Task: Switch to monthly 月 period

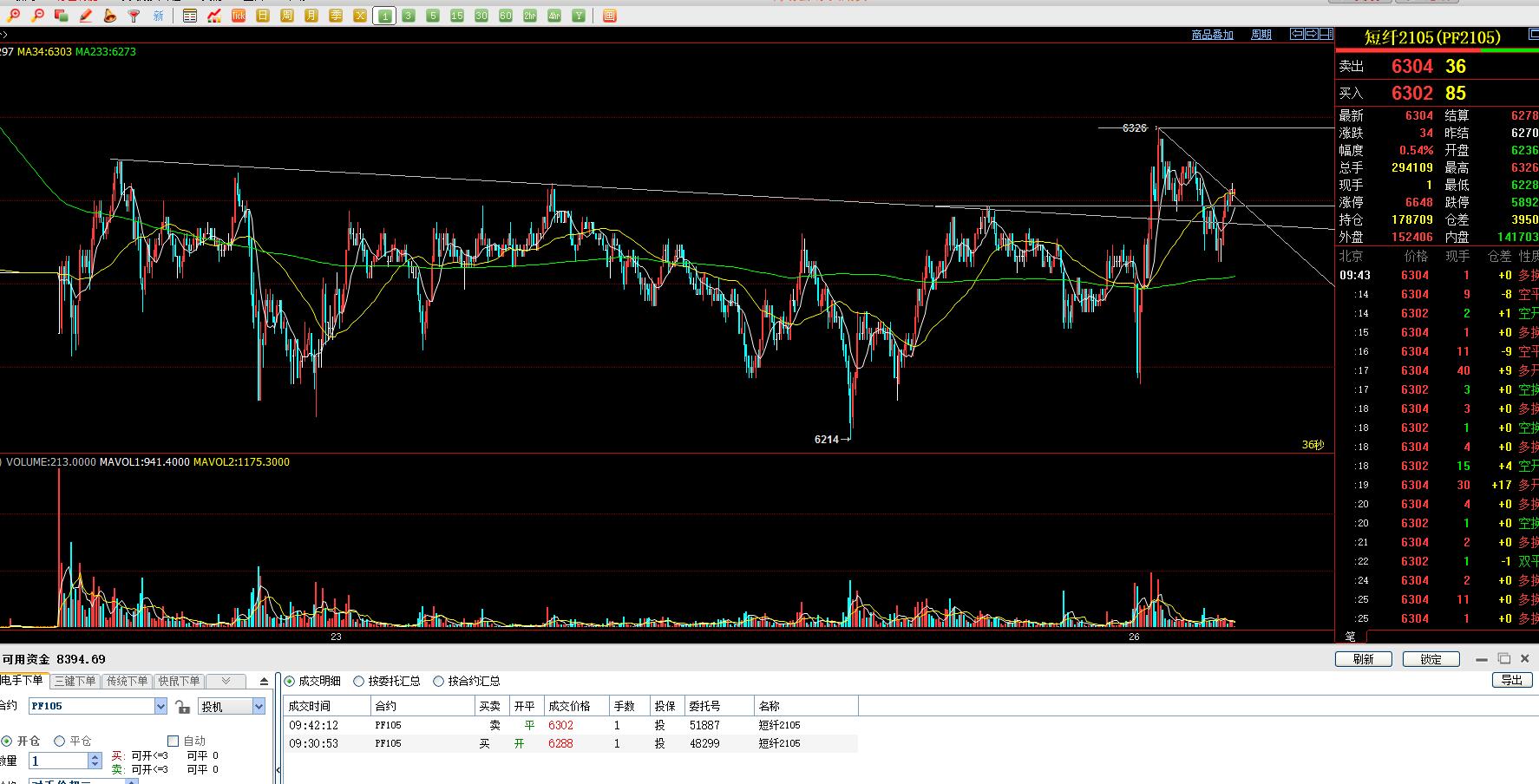Action: coord(311,16)
